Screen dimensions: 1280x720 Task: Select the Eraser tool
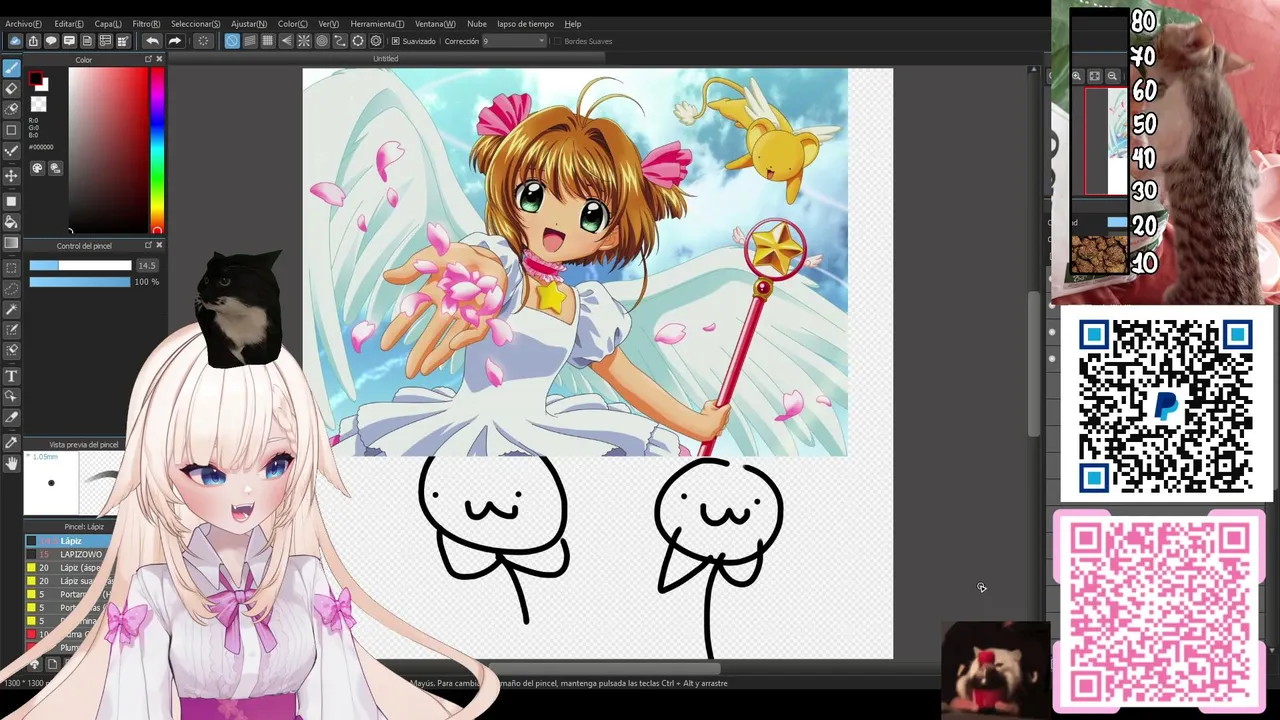point(12,89)
